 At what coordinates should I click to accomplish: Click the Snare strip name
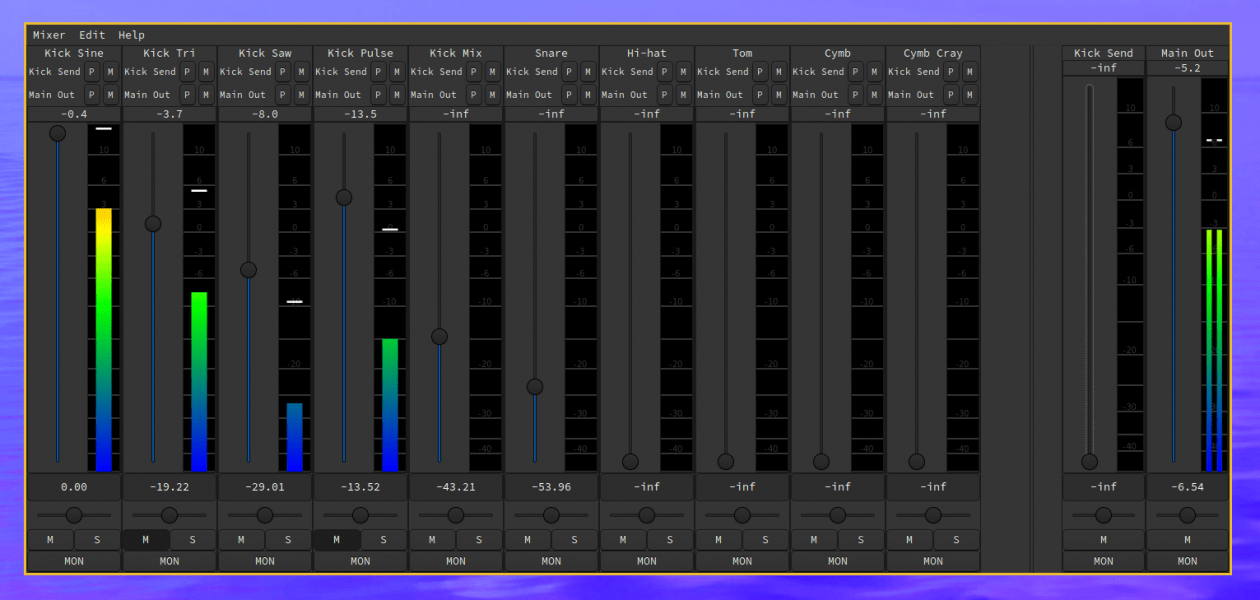[551, 53]
